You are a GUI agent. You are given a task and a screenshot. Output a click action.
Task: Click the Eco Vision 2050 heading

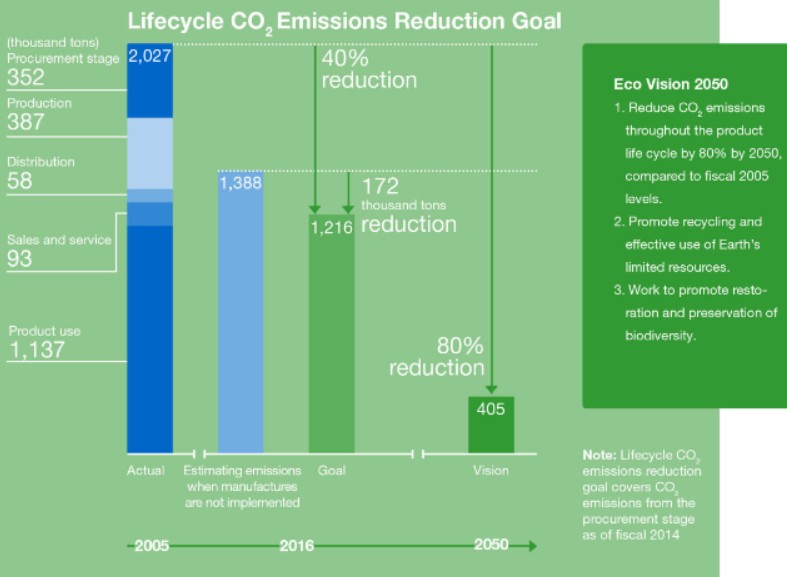pyautogui.click(x=661, y=84)
